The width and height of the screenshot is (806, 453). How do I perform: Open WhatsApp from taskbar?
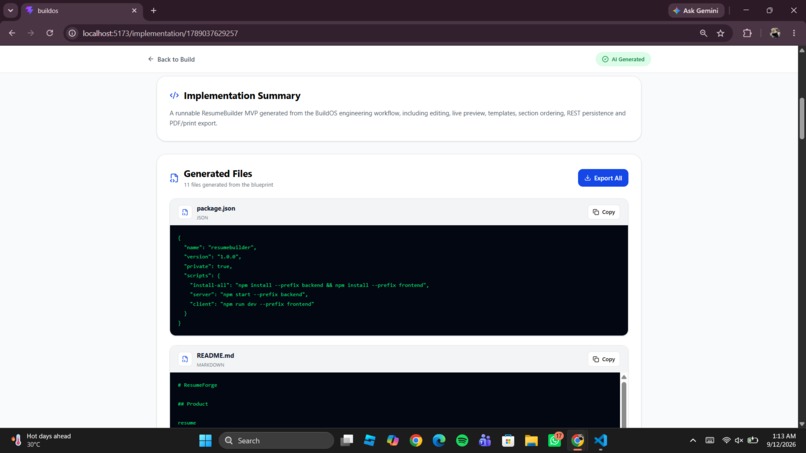[555, 441]
